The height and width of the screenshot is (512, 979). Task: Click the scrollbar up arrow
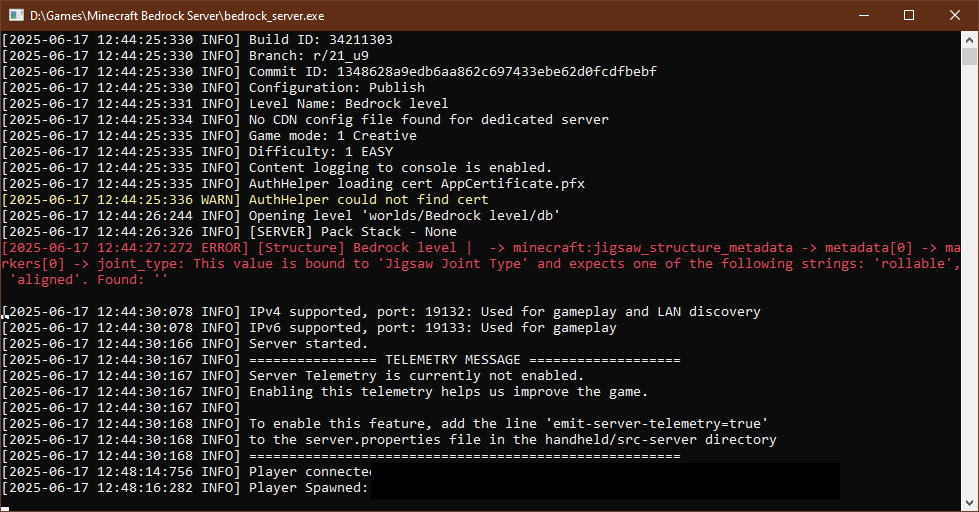(x=970, y=41)
